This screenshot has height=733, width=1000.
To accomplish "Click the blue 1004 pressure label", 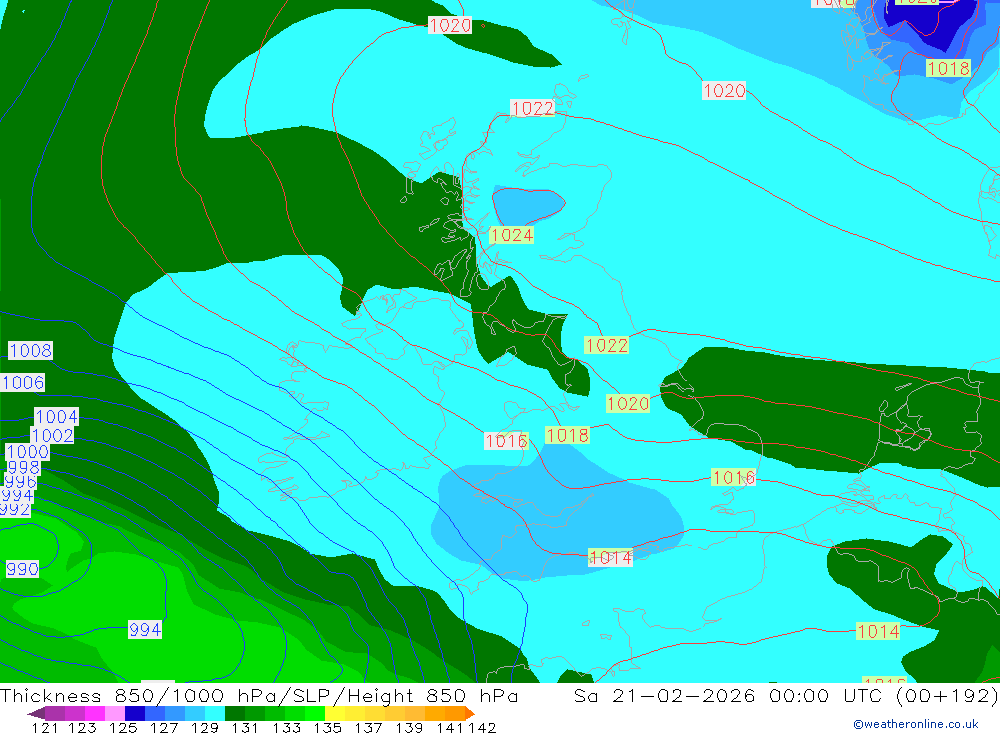I will [x=56, y=417].
